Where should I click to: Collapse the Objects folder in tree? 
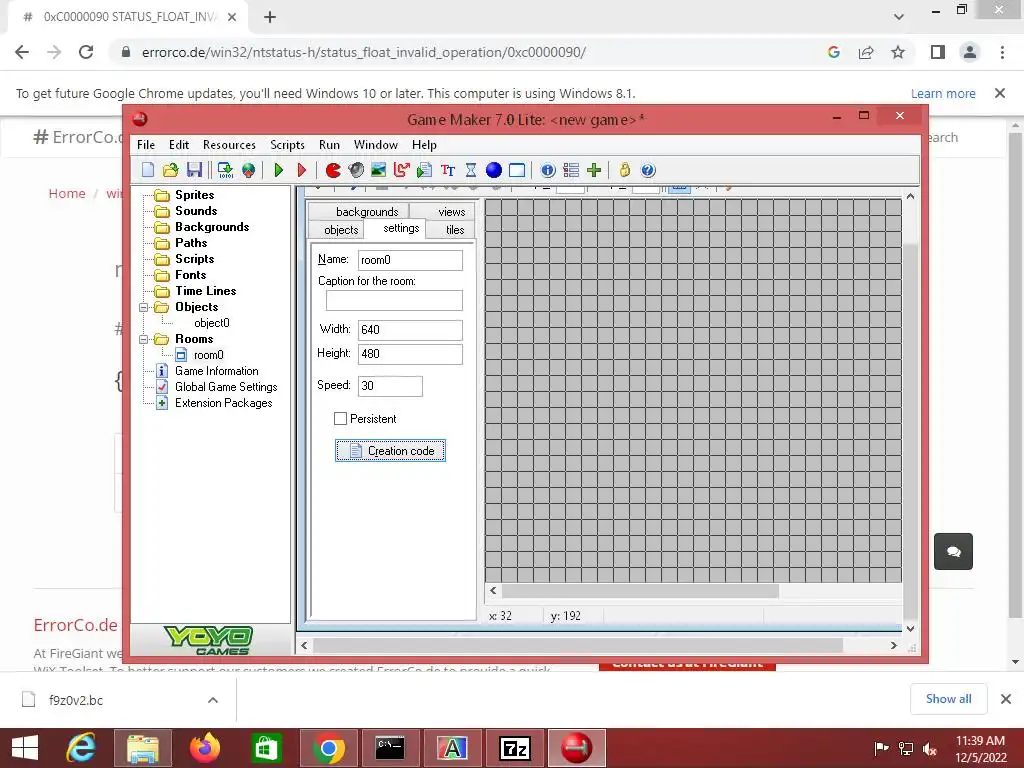[x=144, y=307]
